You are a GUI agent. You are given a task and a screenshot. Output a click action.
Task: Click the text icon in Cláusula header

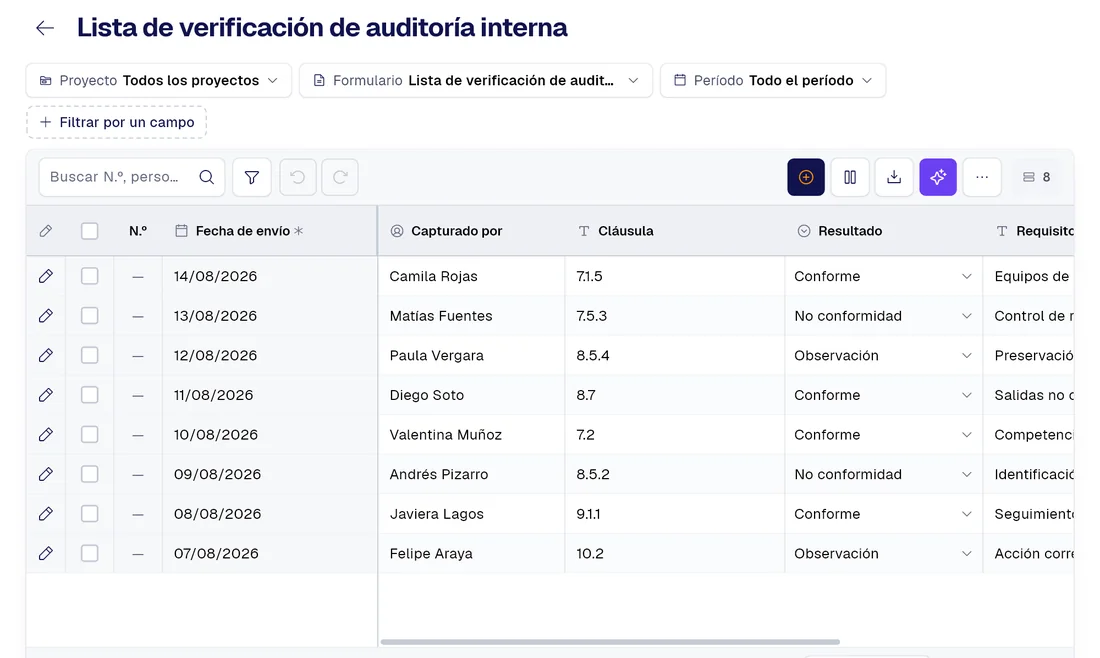(584, 231)
